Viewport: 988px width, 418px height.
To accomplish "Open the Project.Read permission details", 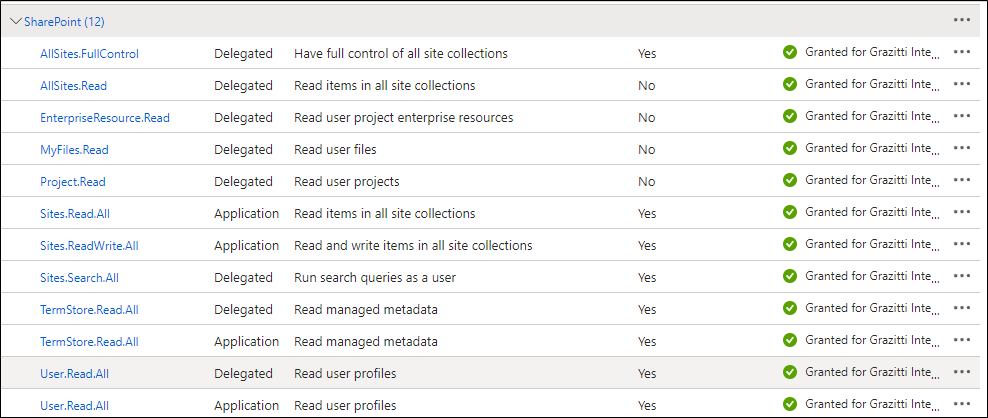I will pos(72,182).
